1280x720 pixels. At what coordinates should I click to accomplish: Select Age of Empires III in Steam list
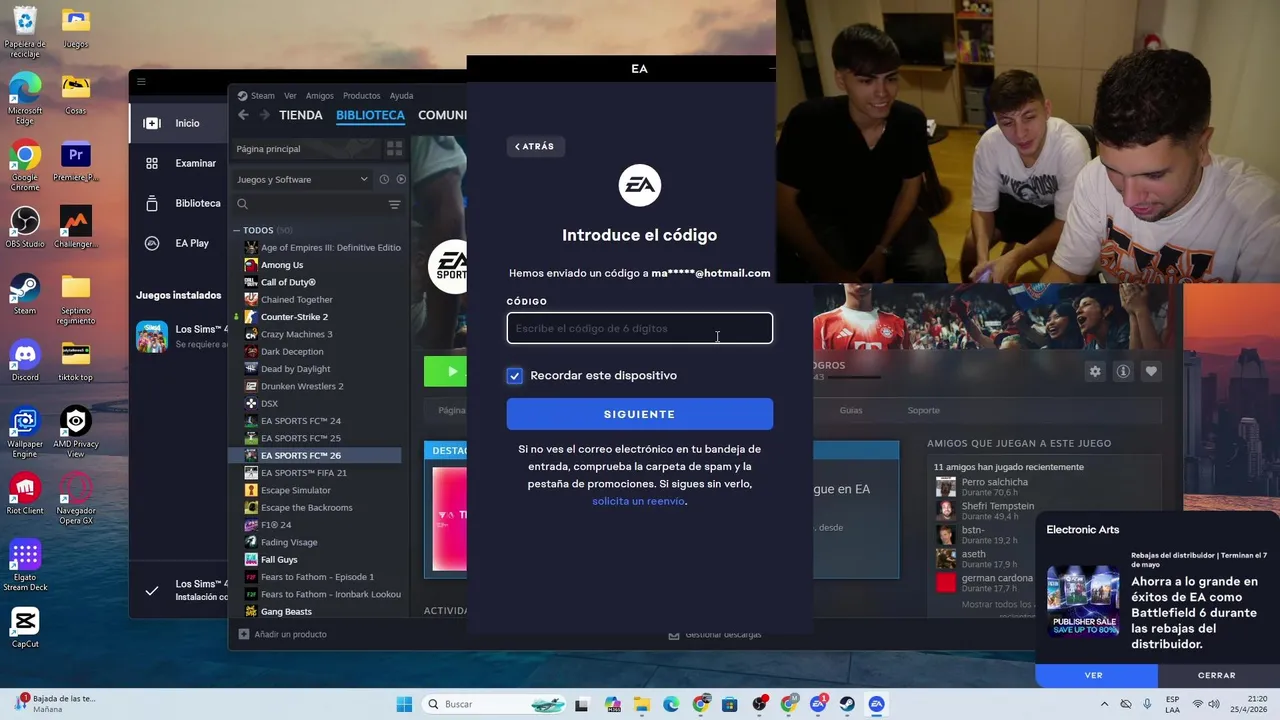click(x=322, y=248)
